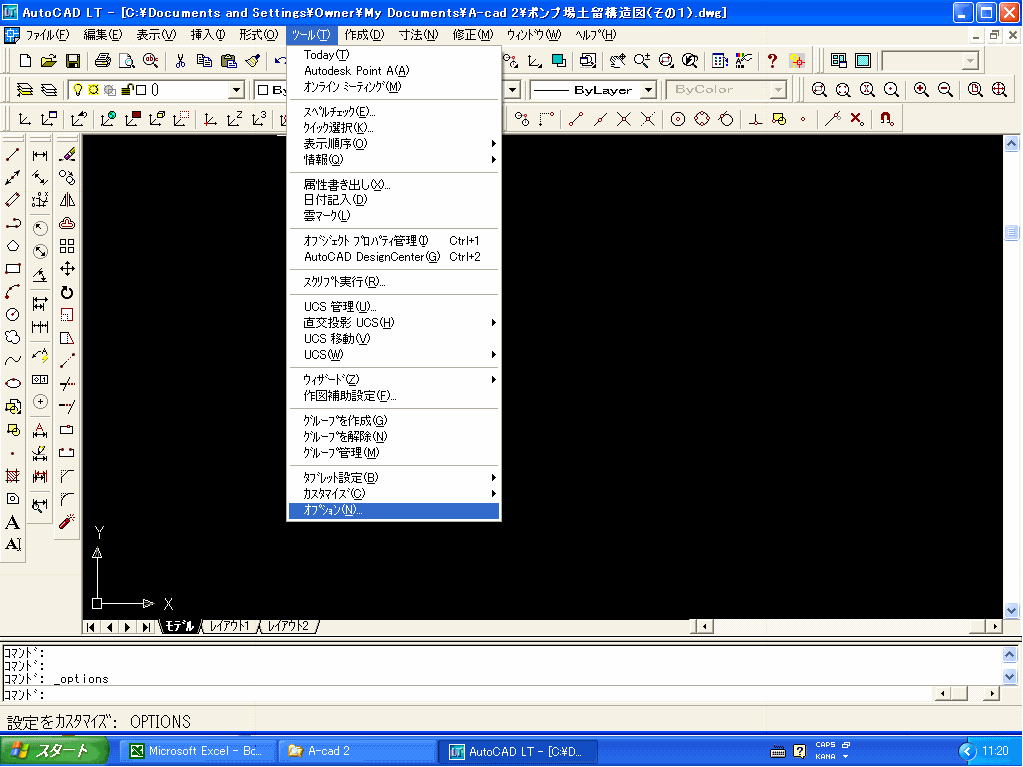Choose スペルチェック(E)... menu entry

pyautogui.click(x=393, y=112)
